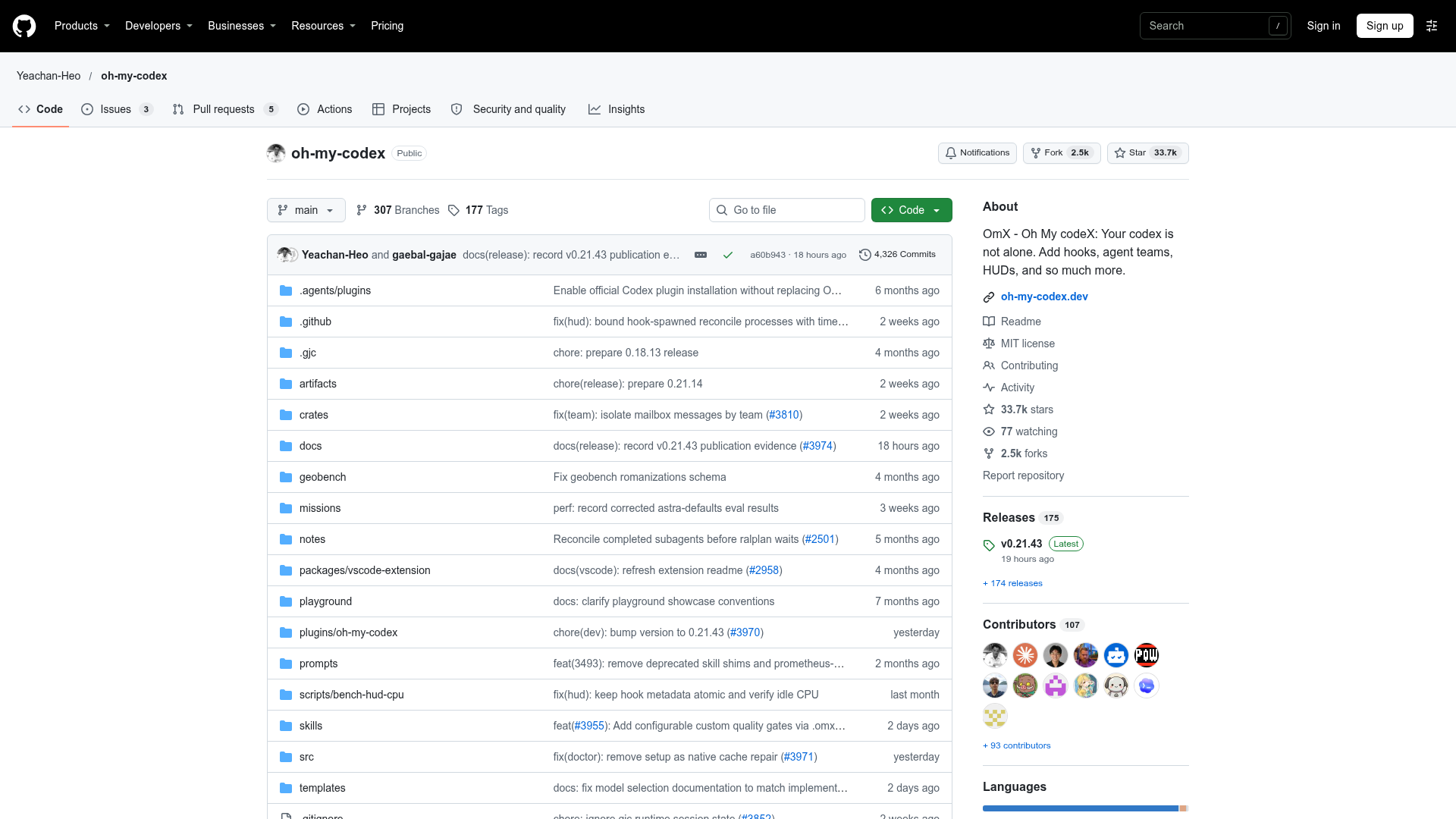Open the 177 Tags list

click(478, 210)
